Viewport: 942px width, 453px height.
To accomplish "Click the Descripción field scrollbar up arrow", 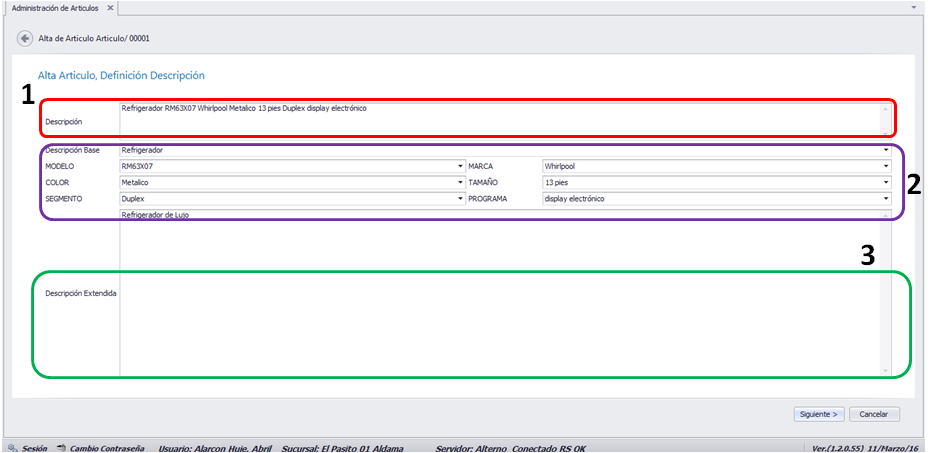I will [886, 109].
